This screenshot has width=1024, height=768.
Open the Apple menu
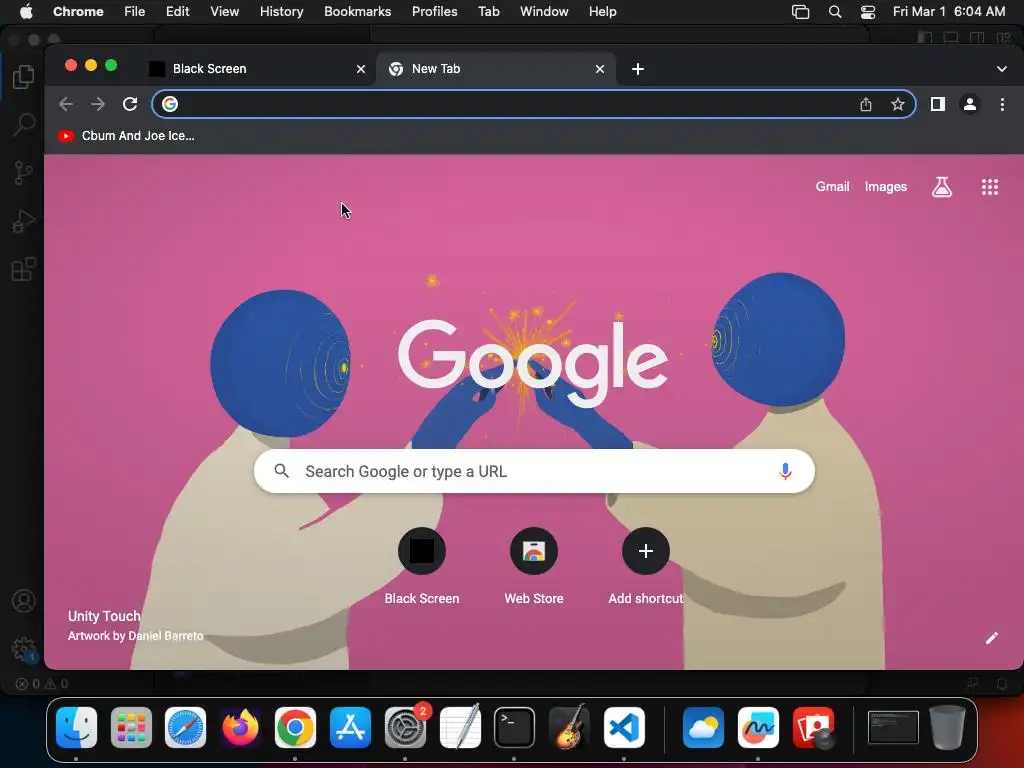coord(26,12)
